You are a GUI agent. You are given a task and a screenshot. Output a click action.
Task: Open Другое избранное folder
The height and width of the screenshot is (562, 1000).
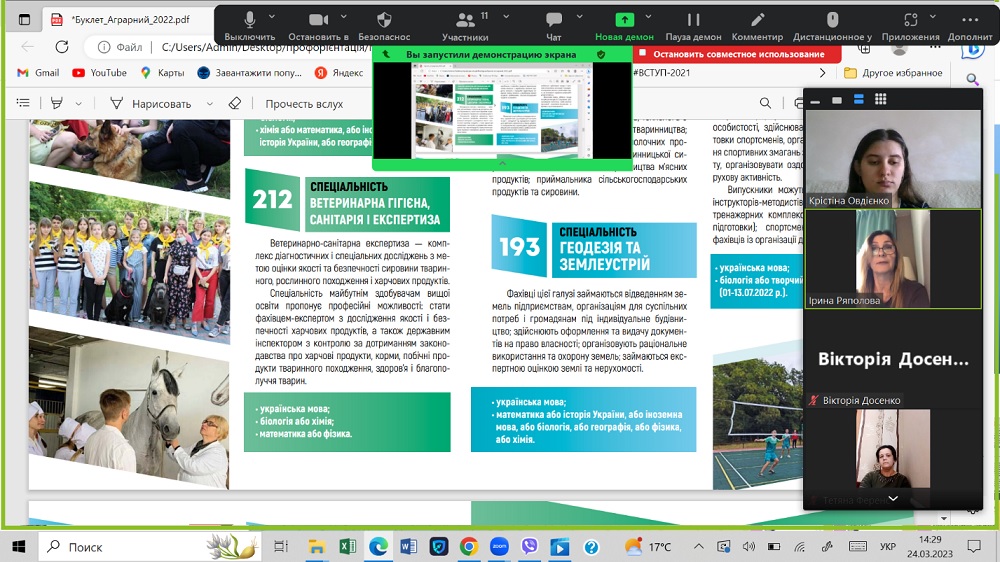tap(893, 73)
